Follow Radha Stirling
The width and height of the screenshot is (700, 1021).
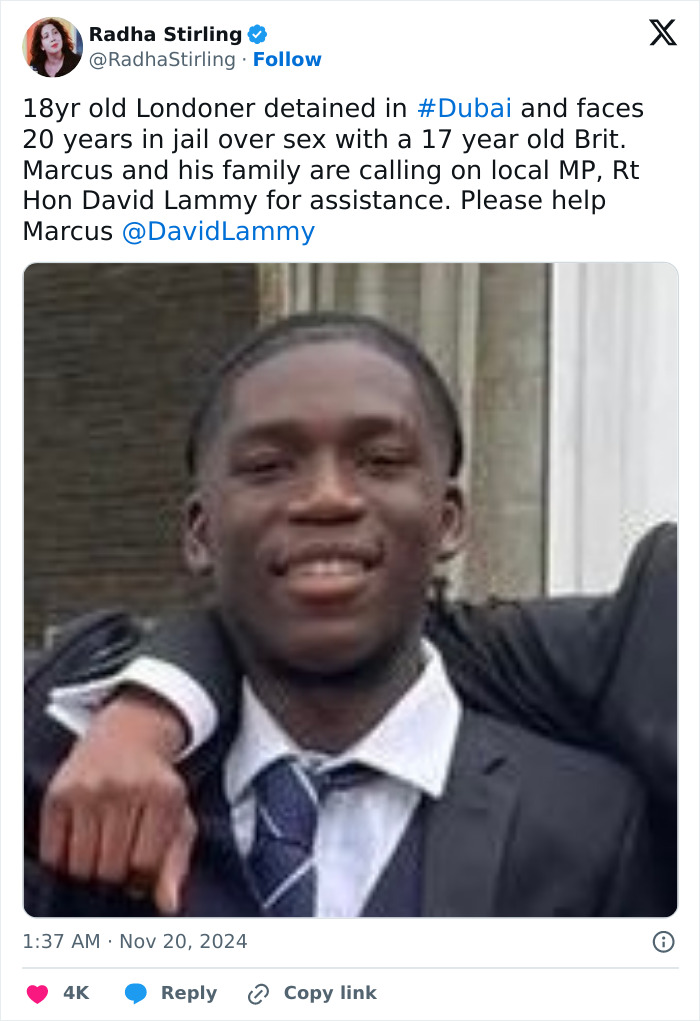(287, 59)
